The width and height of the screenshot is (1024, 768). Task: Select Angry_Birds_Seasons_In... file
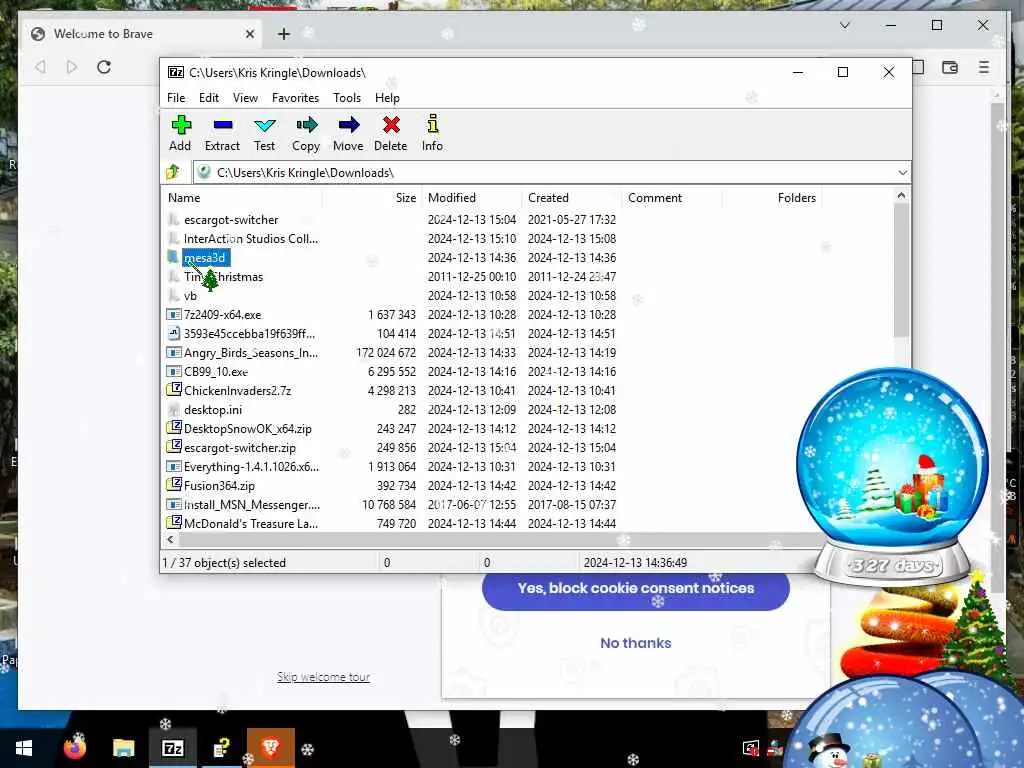click(251, 353)
